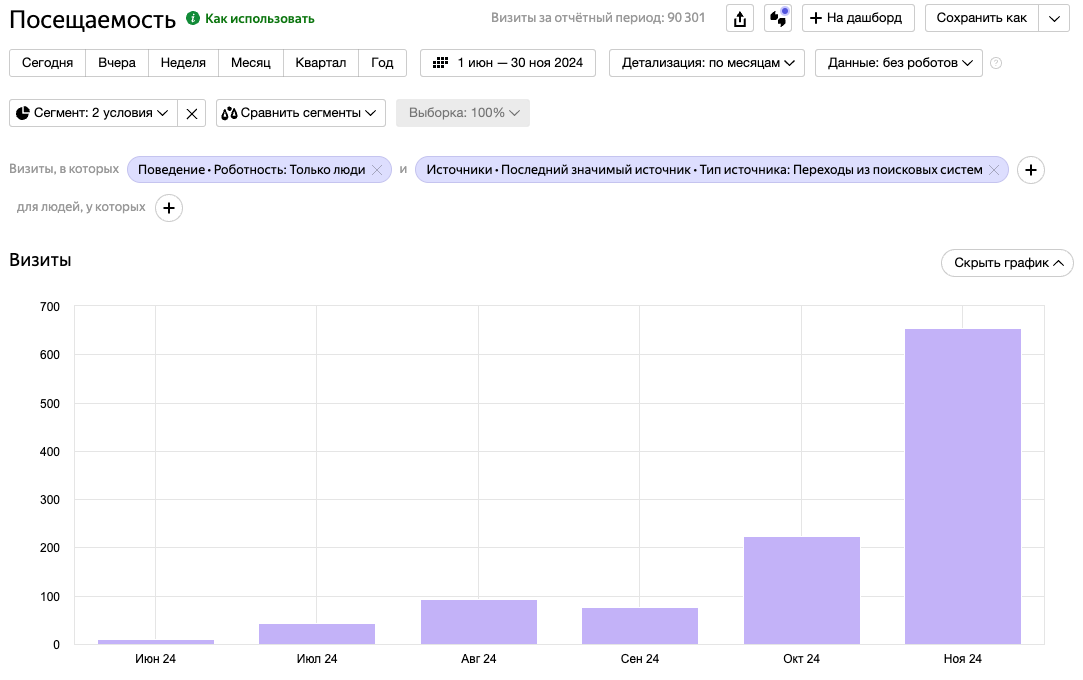Click the export/share report icon
1083x680 pixels.
point(740,19)
